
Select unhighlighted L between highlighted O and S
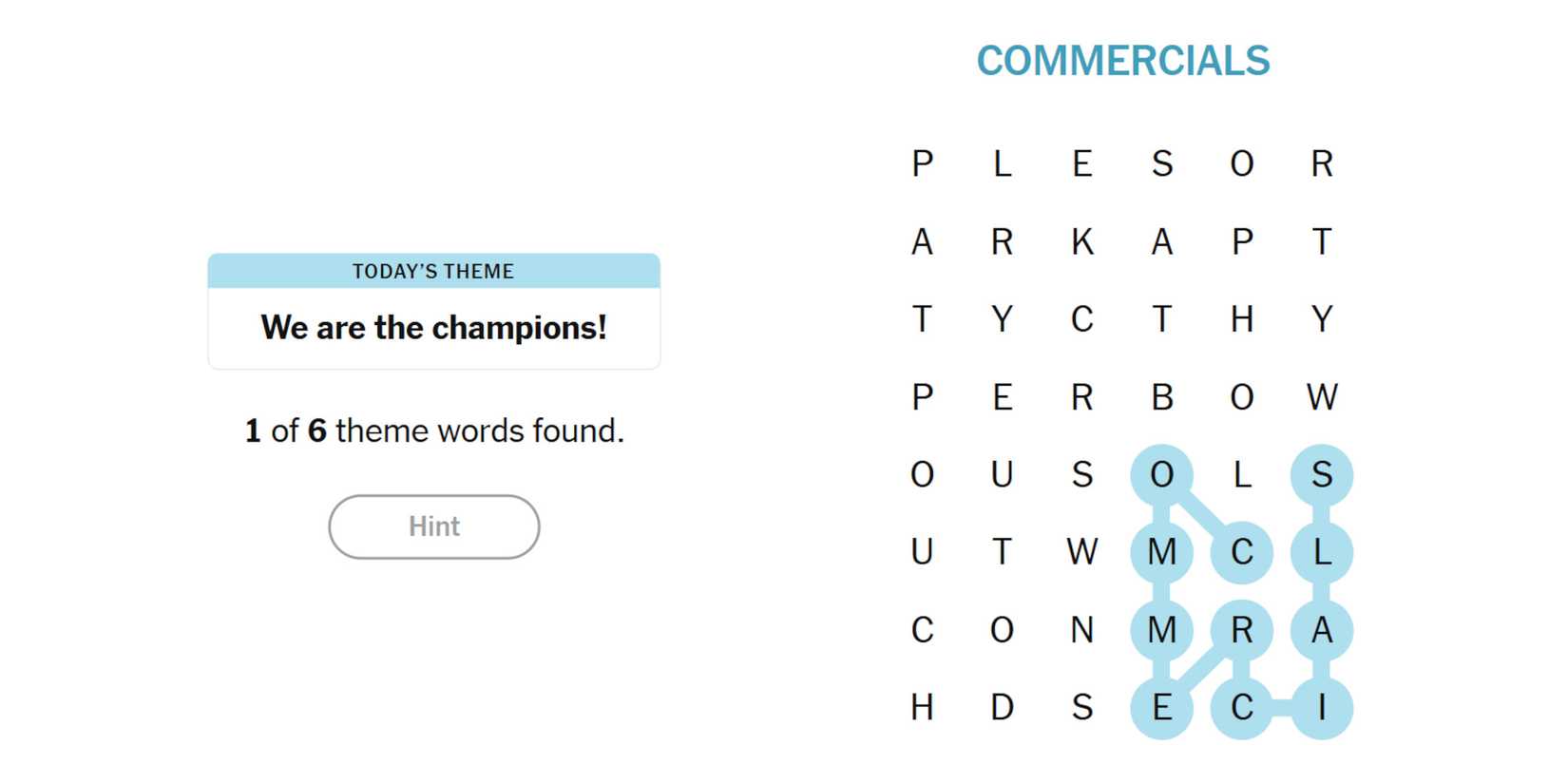point(1241,475)
